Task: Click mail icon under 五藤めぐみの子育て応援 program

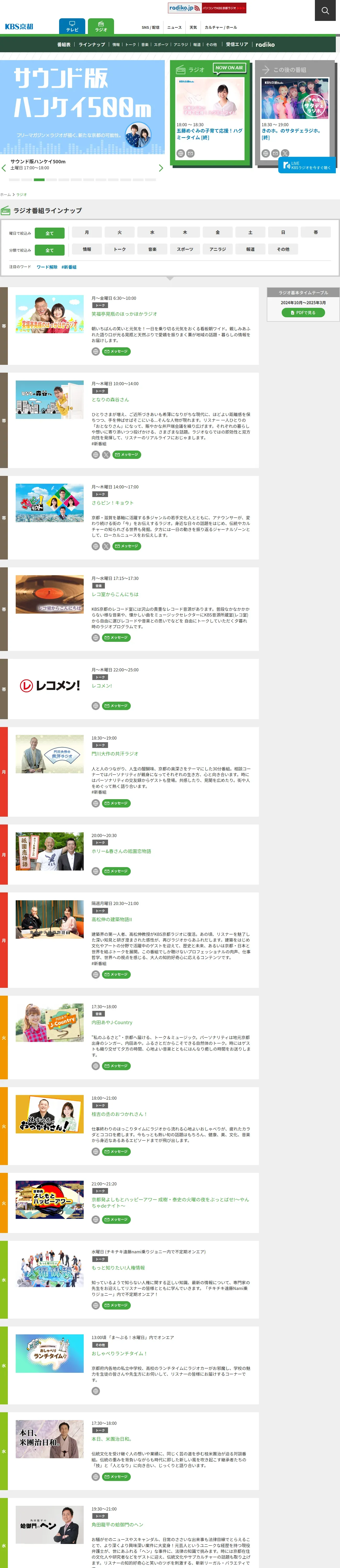Action: (x=190, y=153)
